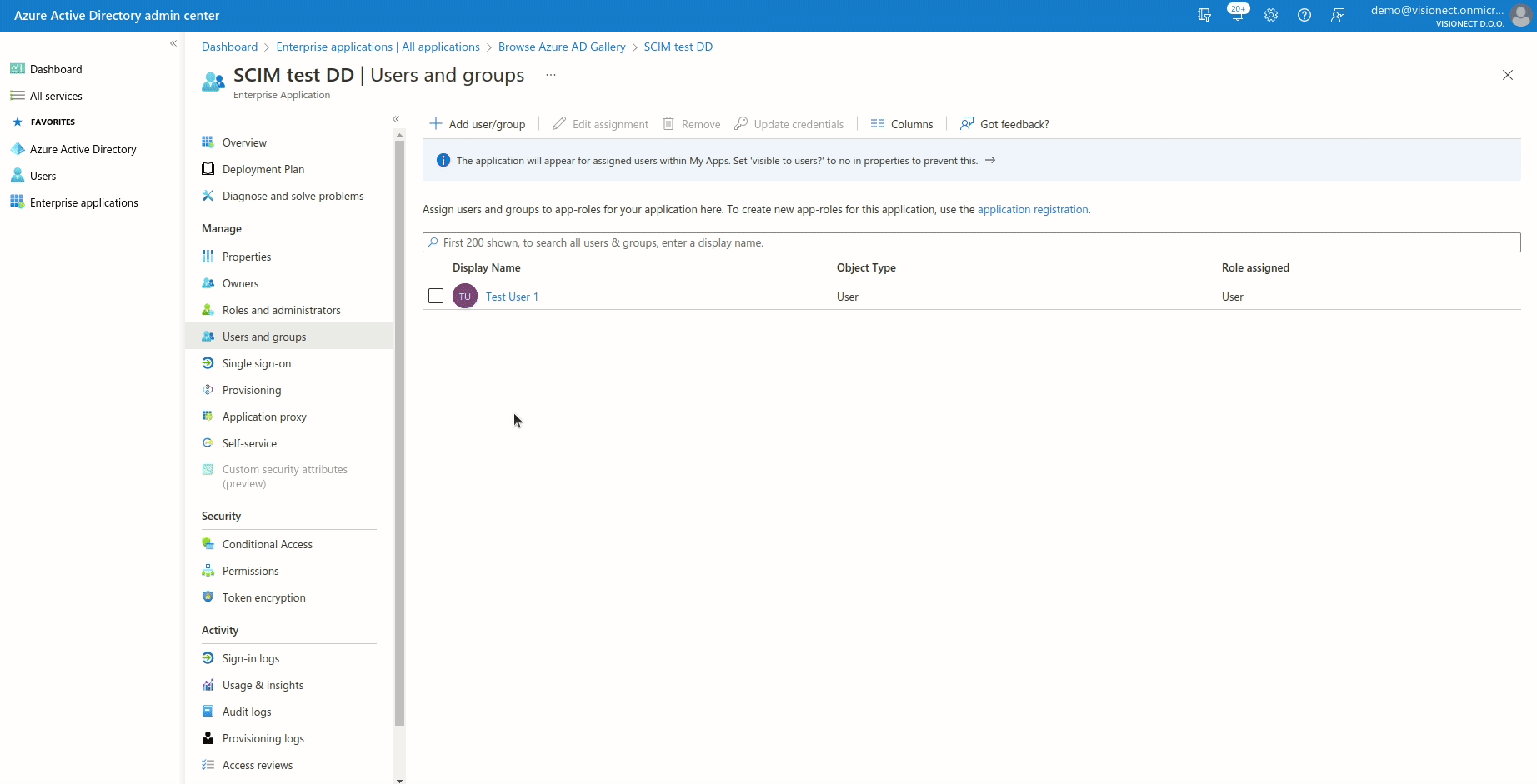Open Diagnose and solve problems
Image resolution: width=1537 pixels, height=784 pixels.
[292, 196]
